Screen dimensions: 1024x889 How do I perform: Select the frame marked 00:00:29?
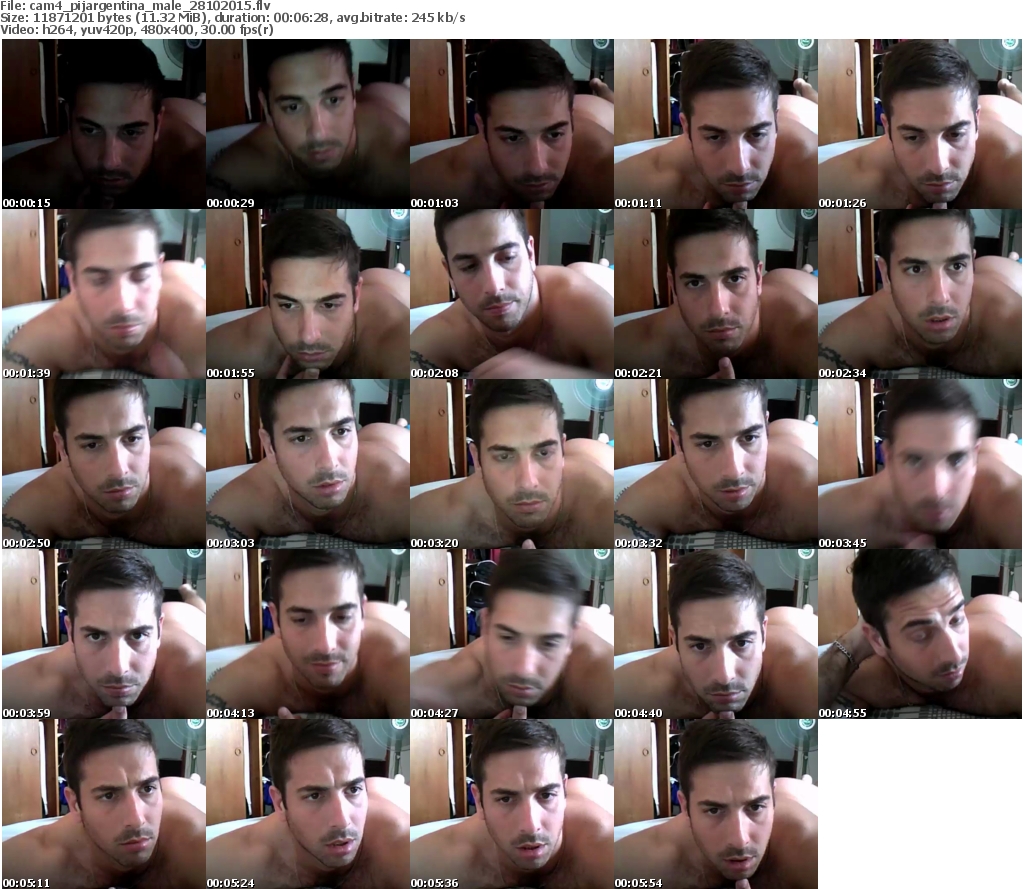(x=308, y=124)
